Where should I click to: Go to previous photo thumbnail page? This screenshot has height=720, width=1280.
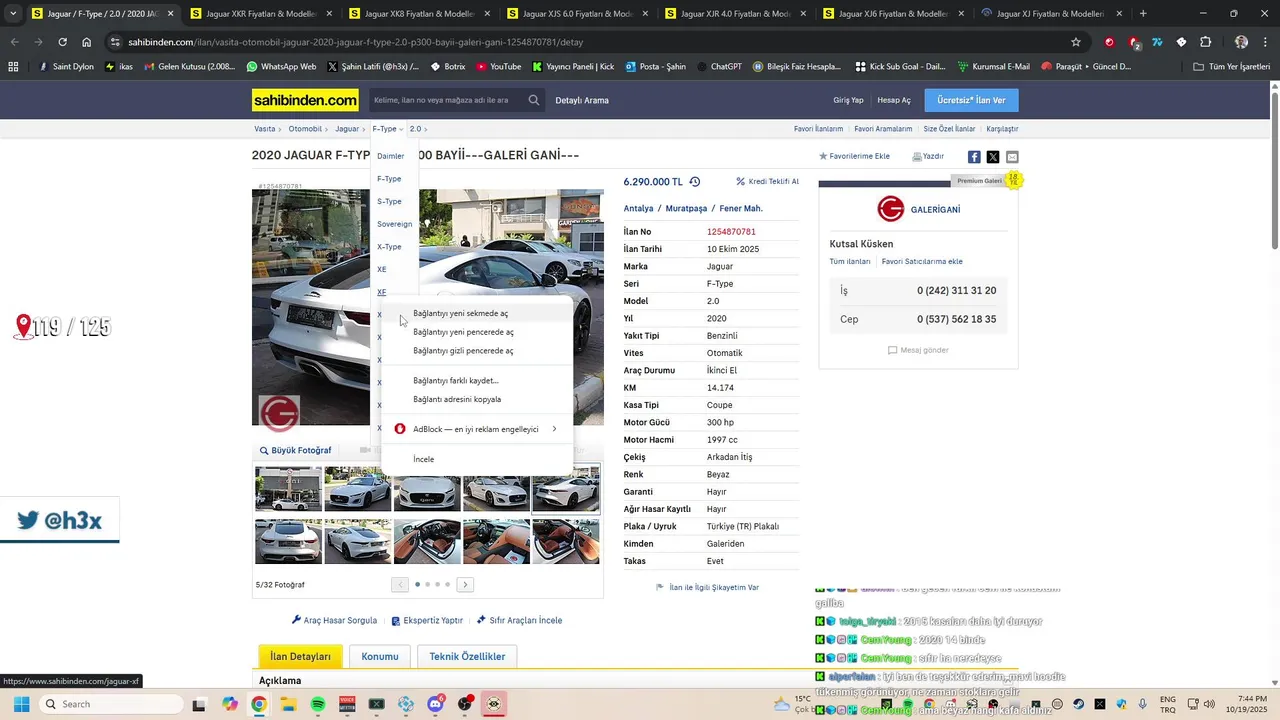[x=400, y=584]
